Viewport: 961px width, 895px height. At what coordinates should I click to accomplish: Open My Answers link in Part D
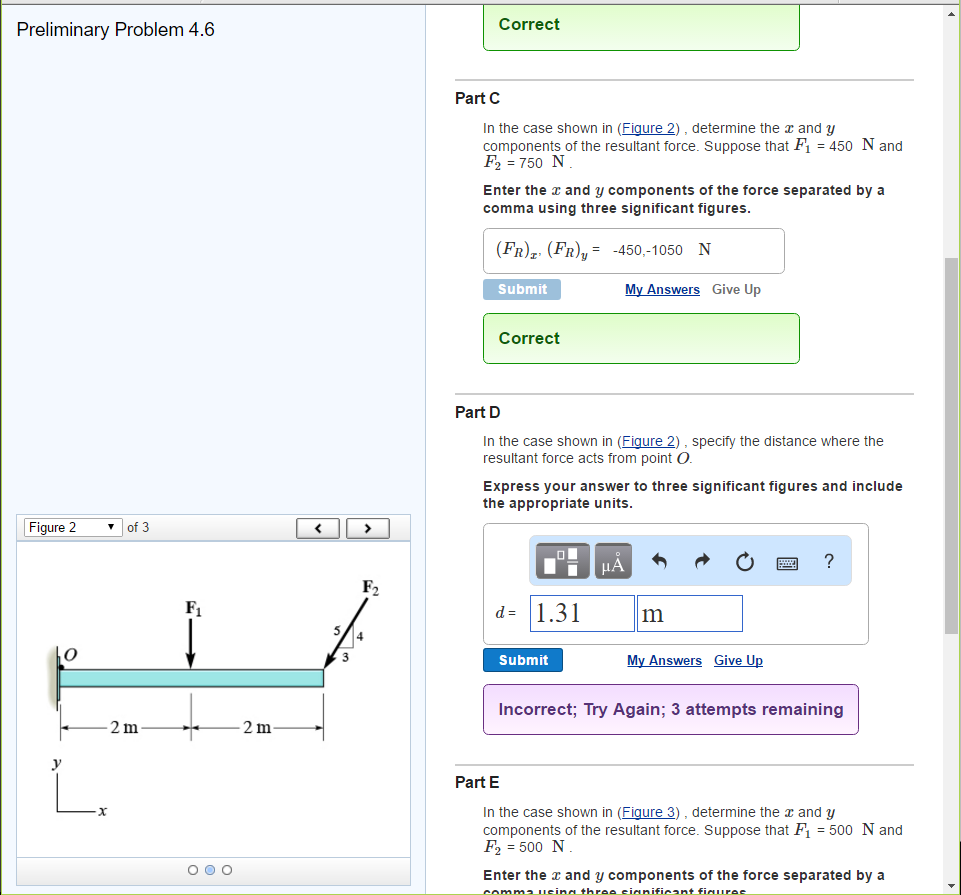point(664,660)
